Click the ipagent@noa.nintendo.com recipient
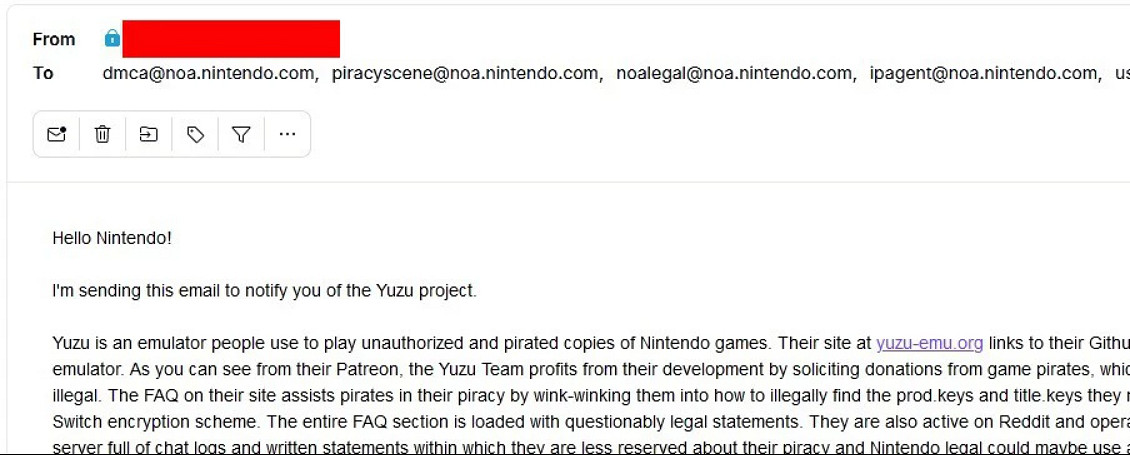Image resolution: width=1130 pixels, height=455 pixels. 983,73
